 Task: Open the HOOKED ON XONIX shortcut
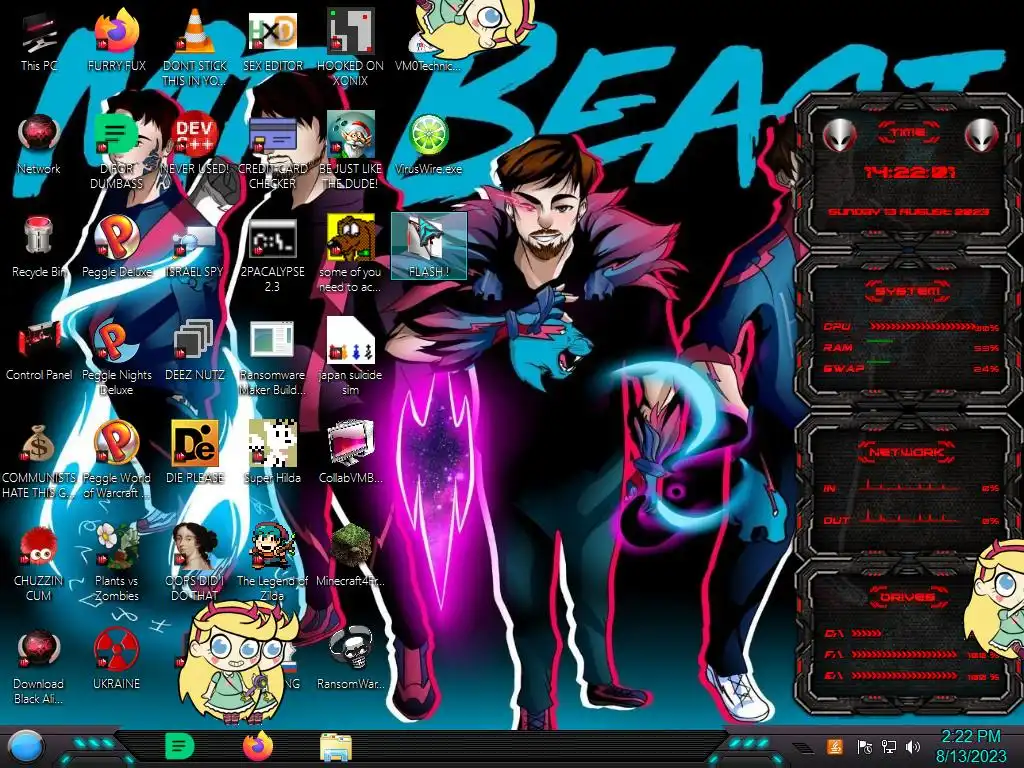[x=350, y=48]
